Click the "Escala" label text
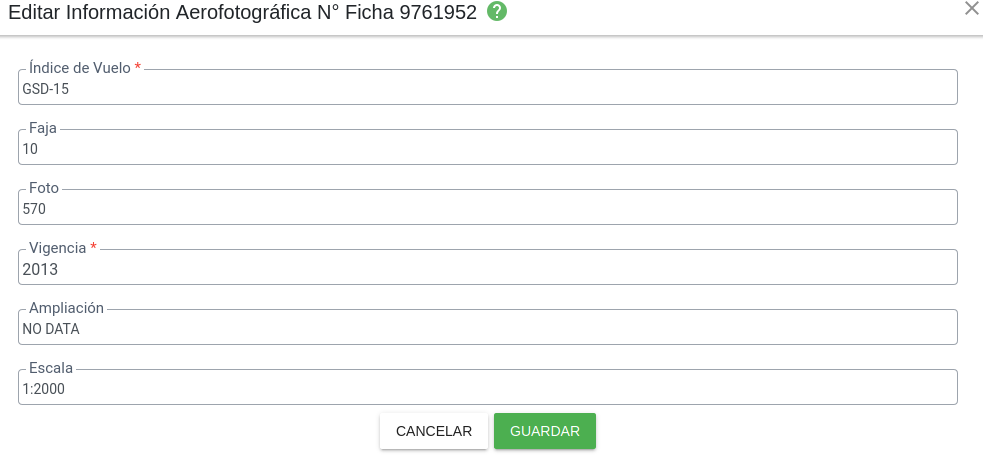Image resolution: width=983 pixels, height=458 pixels. click(51, 368)
